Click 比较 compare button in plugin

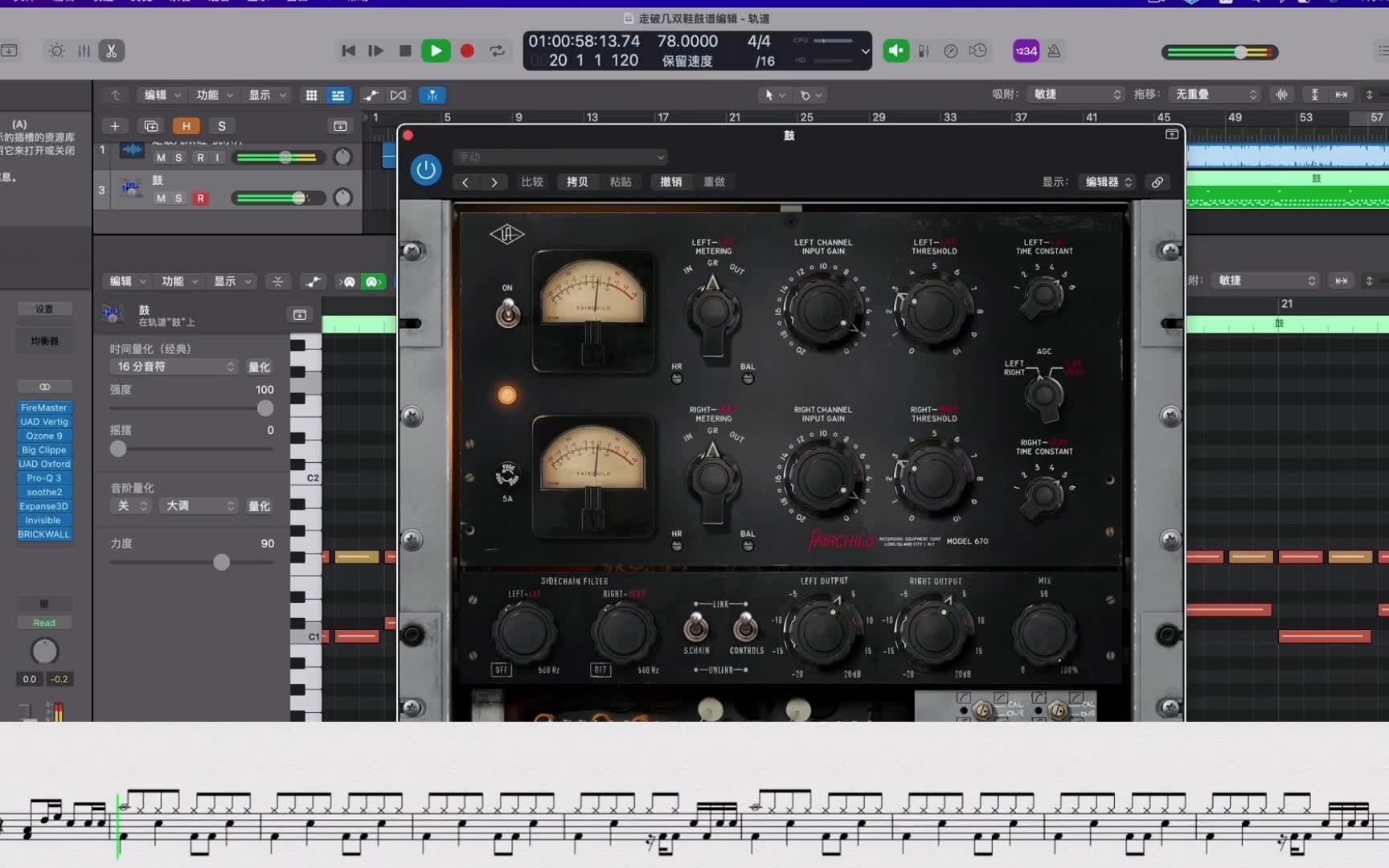[532, 182]
